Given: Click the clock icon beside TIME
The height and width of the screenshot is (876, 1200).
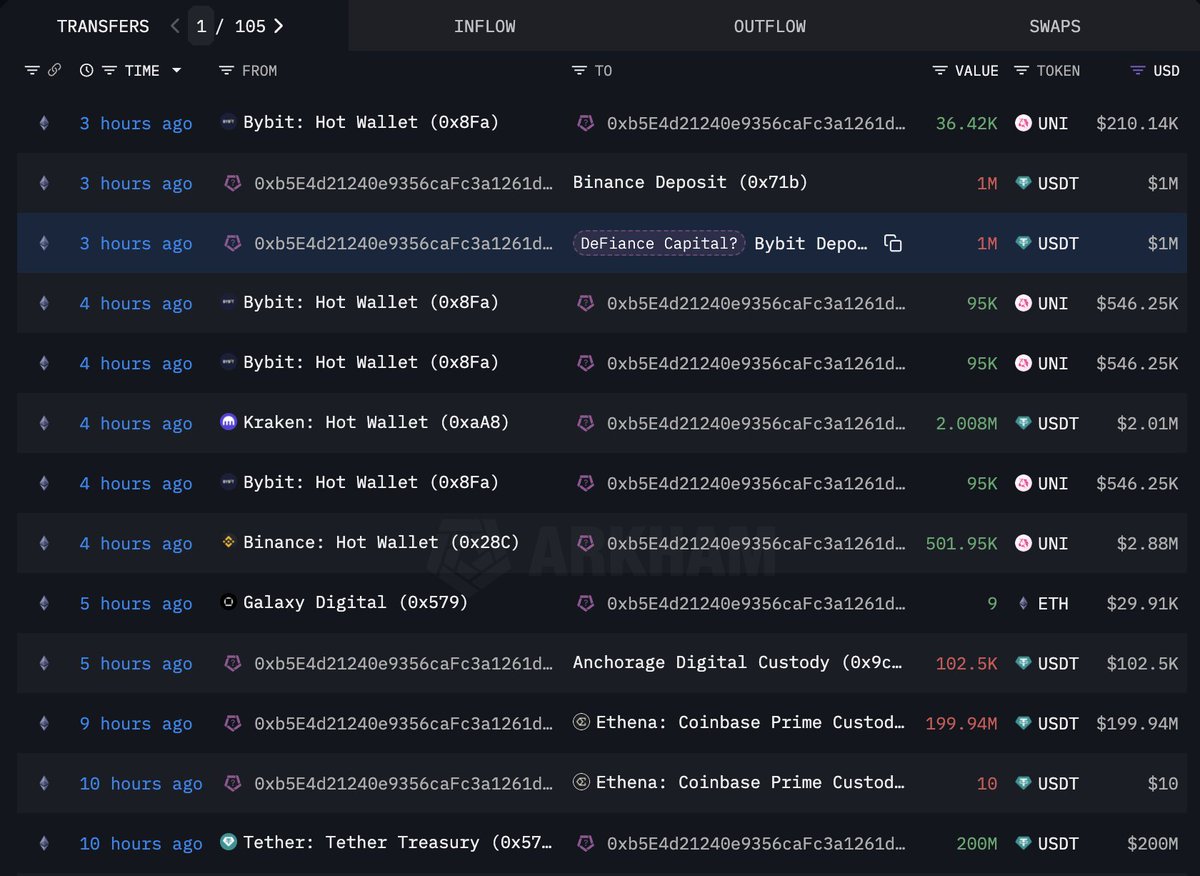Looking at the screenshot, I should click(x=86, y=71).
